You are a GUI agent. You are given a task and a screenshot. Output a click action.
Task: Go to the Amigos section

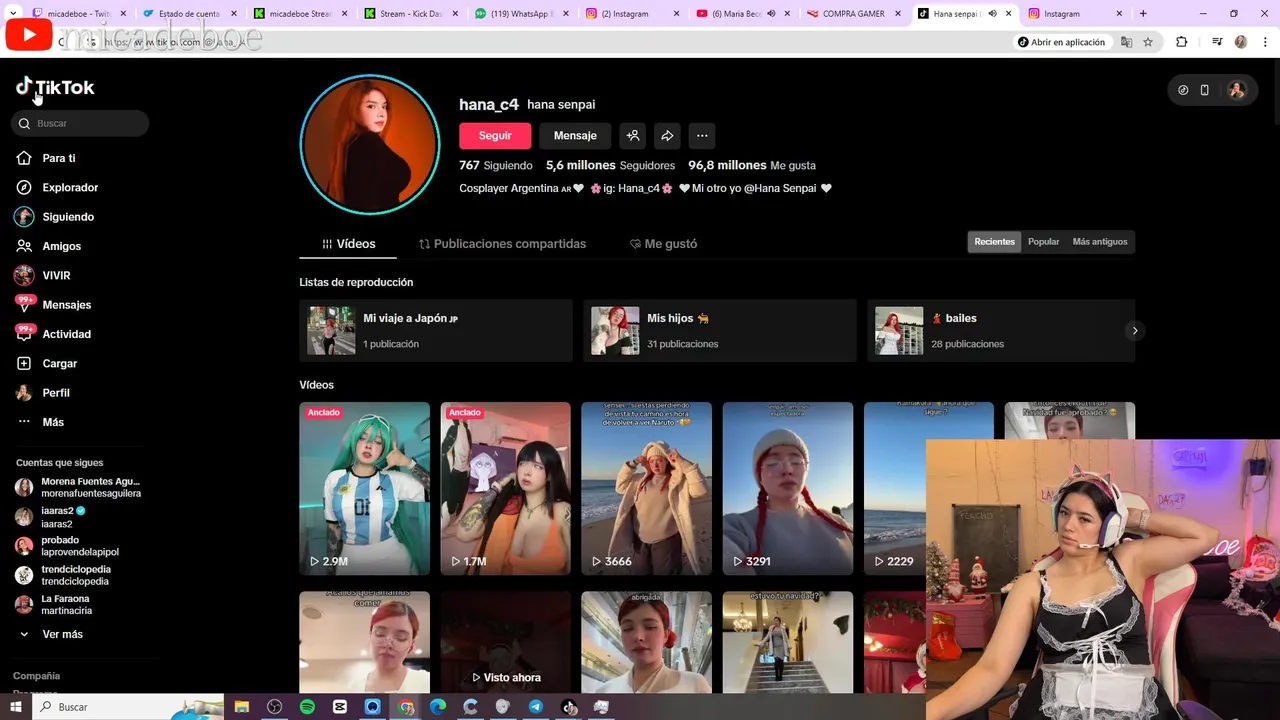(61, 246)
